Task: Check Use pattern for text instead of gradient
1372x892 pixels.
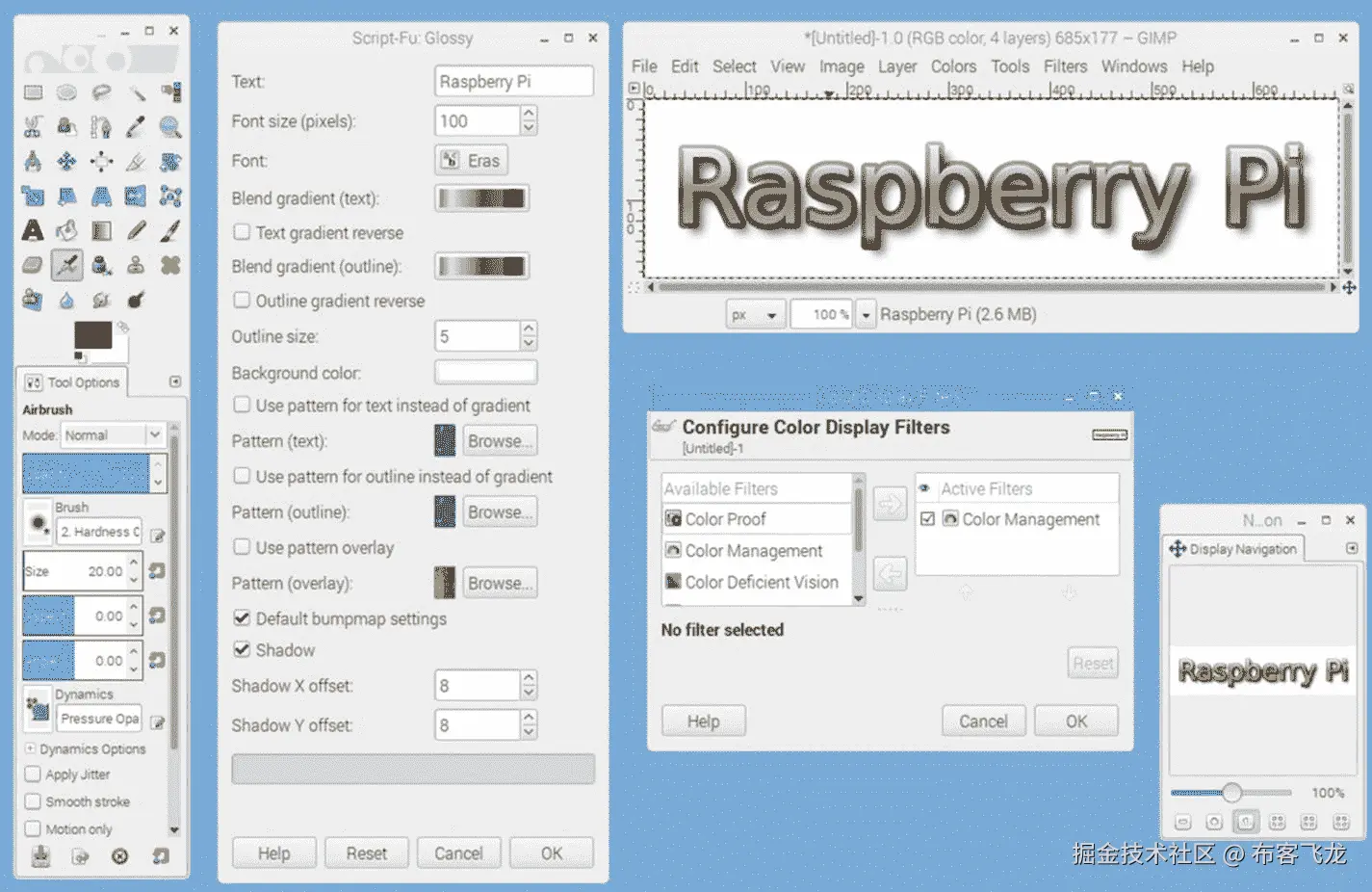Action: (x=242, y=405)
